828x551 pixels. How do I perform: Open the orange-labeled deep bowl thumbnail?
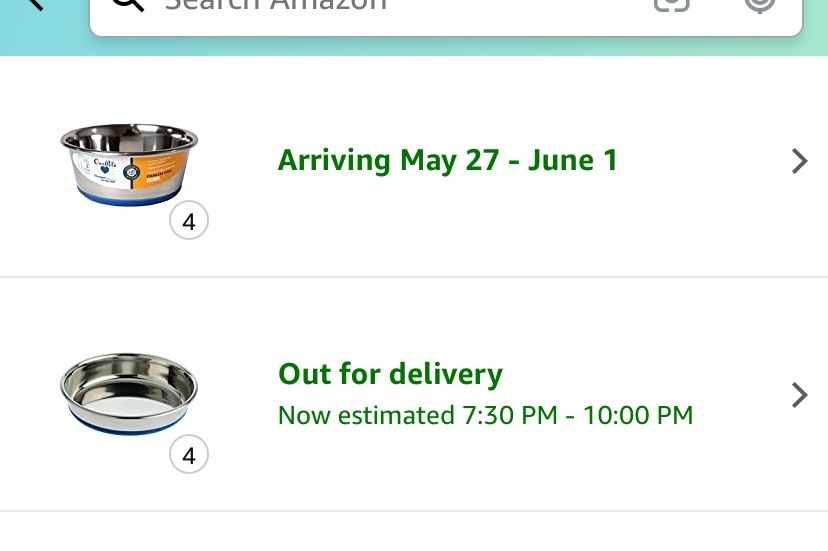click(128, 163)
